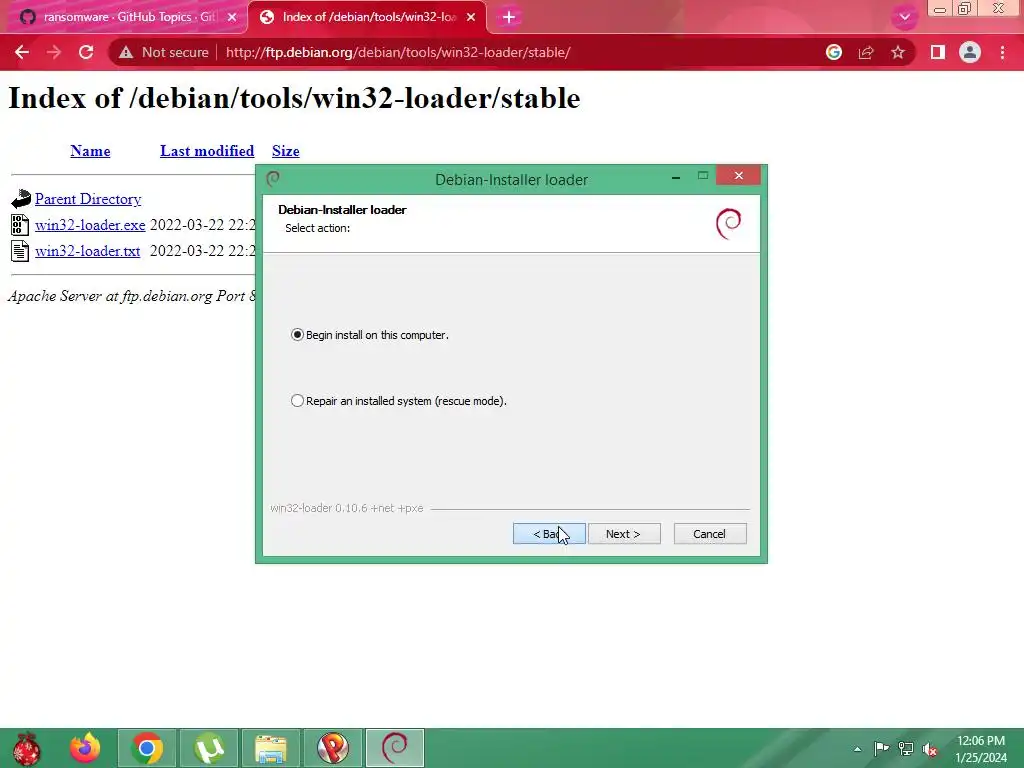Open uTorrent from the taskbar
1024x768 pixels.
pos(209,748)
